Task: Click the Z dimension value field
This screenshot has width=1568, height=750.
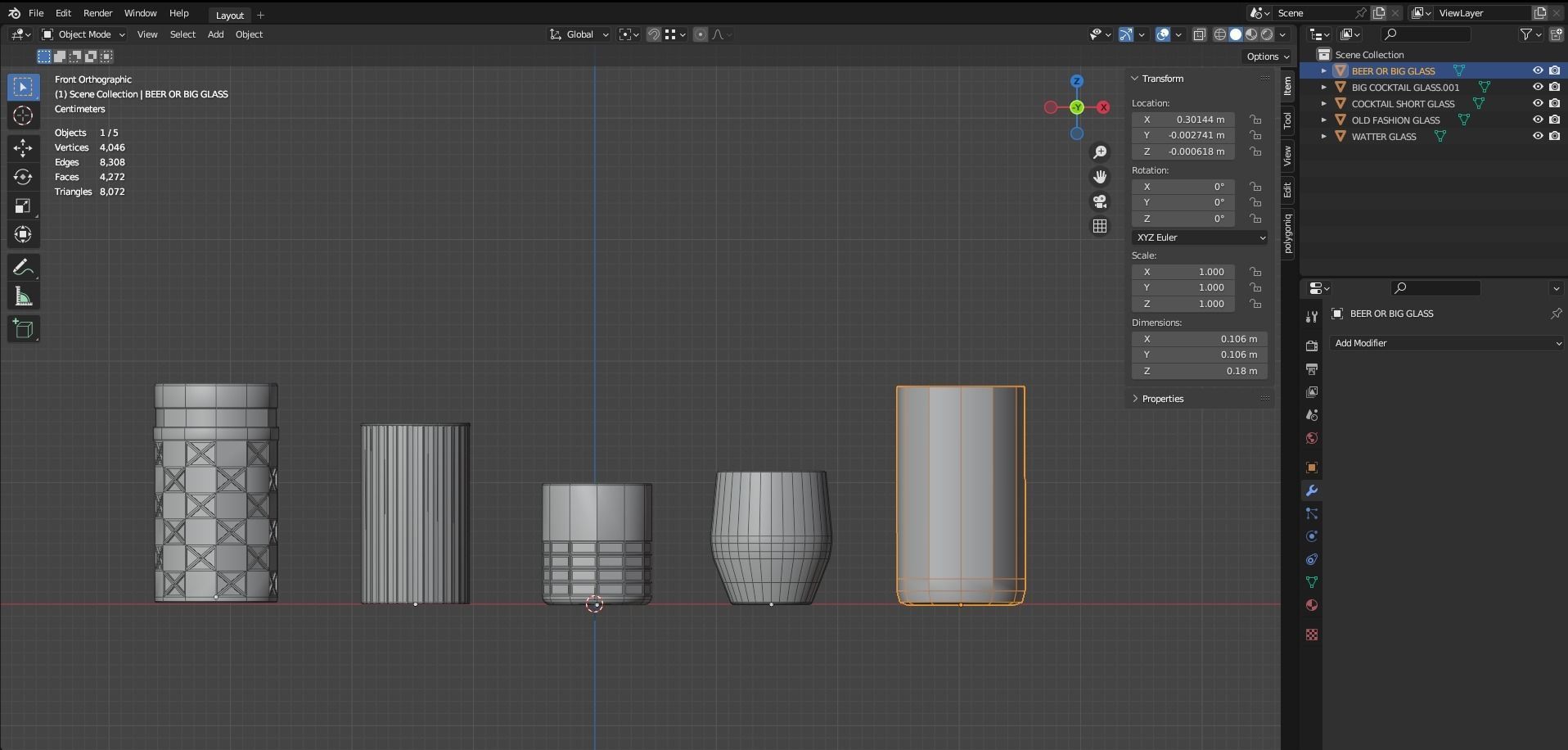Action: coord(1199,371)
